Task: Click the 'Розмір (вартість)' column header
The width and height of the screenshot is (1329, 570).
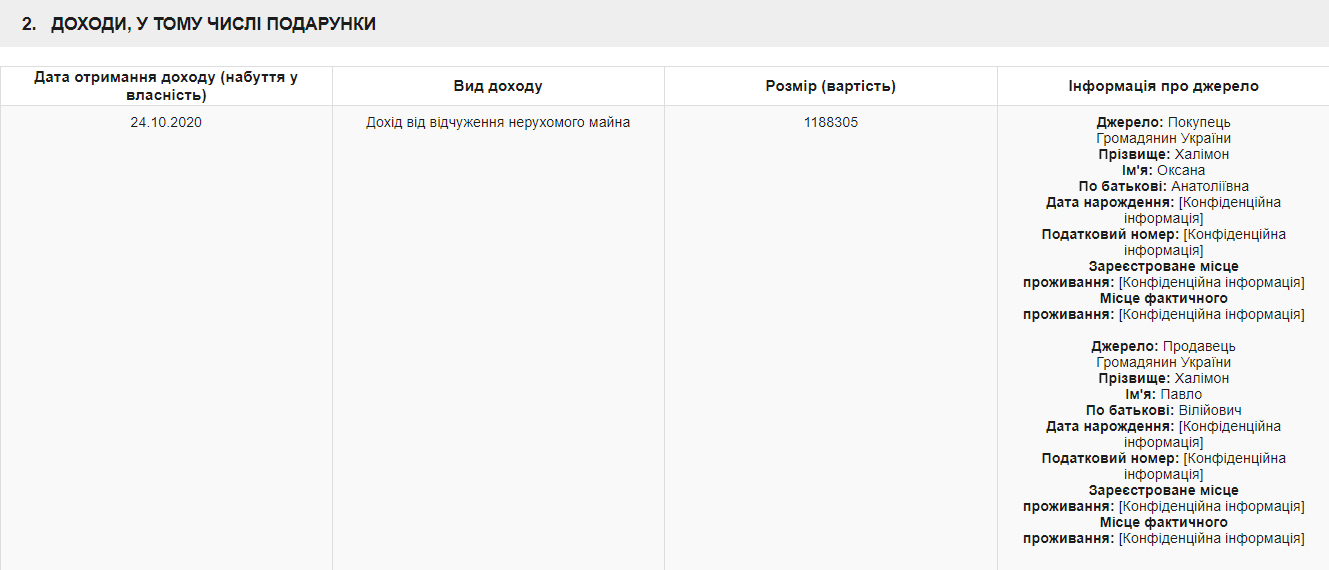Action: tap(830, 86)
